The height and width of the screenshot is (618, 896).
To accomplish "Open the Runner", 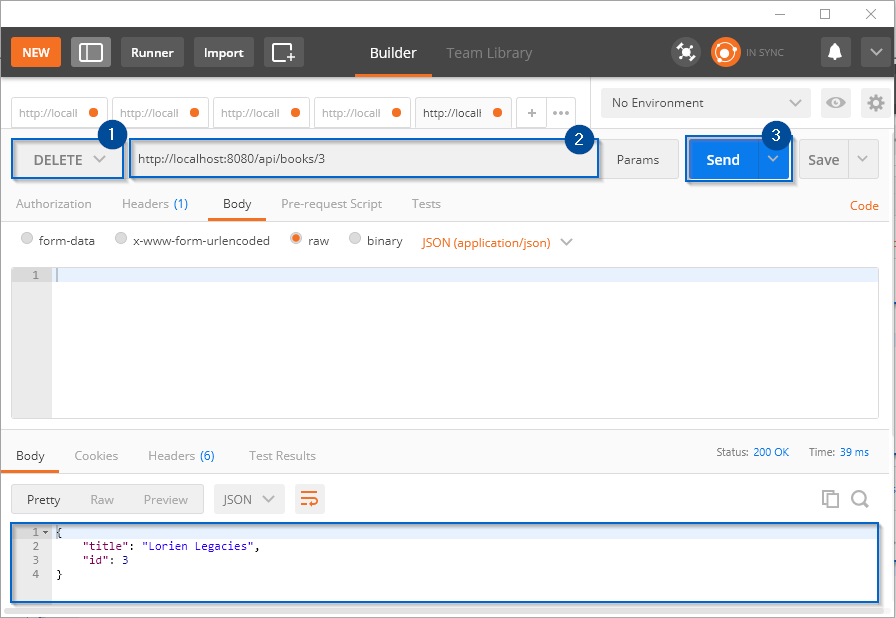I will click(x=152, y=53).
